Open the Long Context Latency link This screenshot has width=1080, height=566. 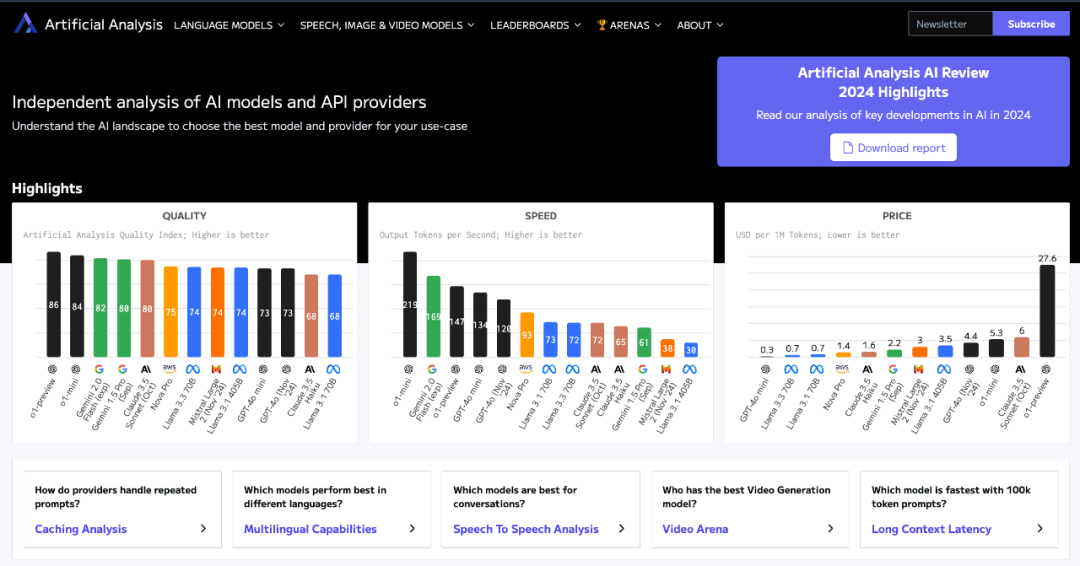click(931, 529)
